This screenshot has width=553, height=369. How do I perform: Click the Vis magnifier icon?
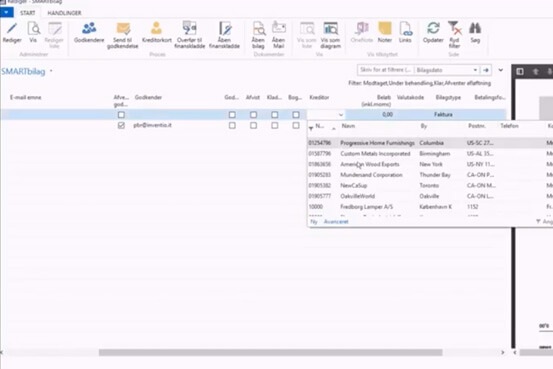(x=34, y=28)
